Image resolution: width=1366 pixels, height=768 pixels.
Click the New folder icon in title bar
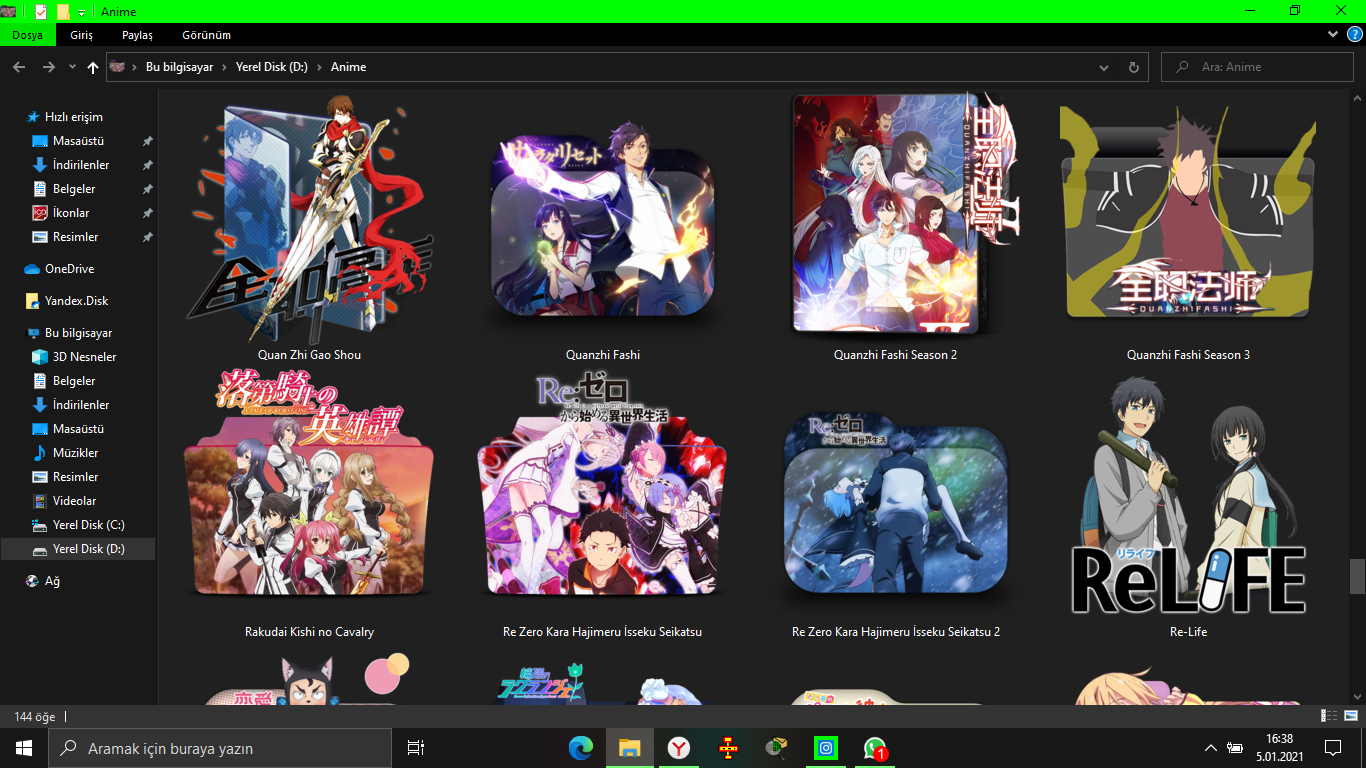63,12
